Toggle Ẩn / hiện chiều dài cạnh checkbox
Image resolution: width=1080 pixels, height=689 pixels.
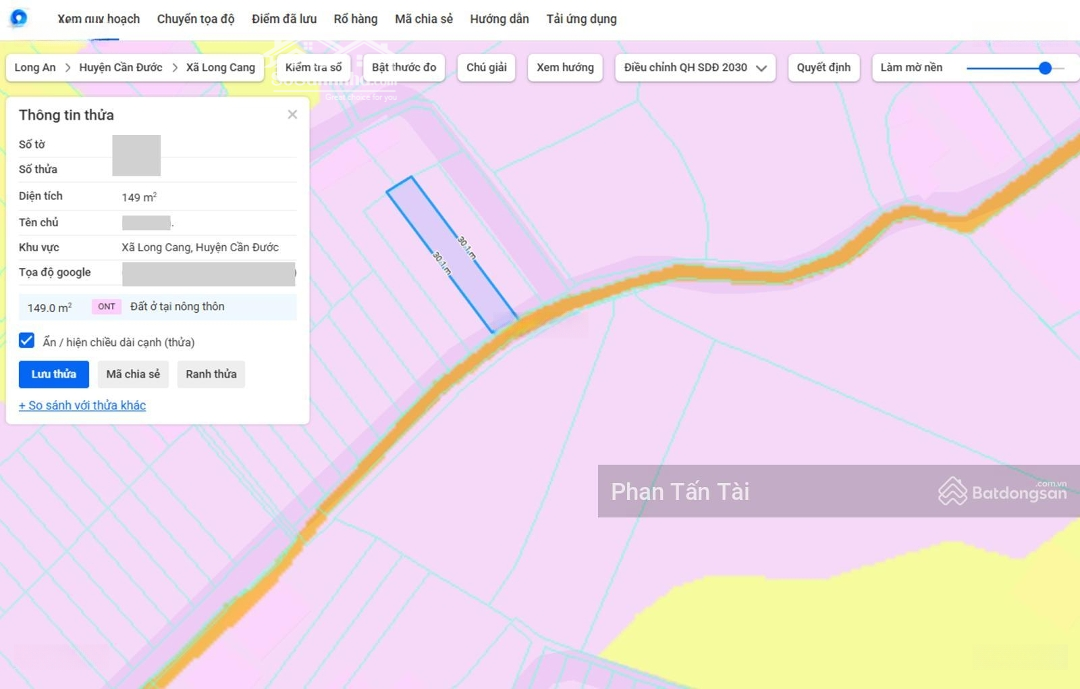click(27, 341)
